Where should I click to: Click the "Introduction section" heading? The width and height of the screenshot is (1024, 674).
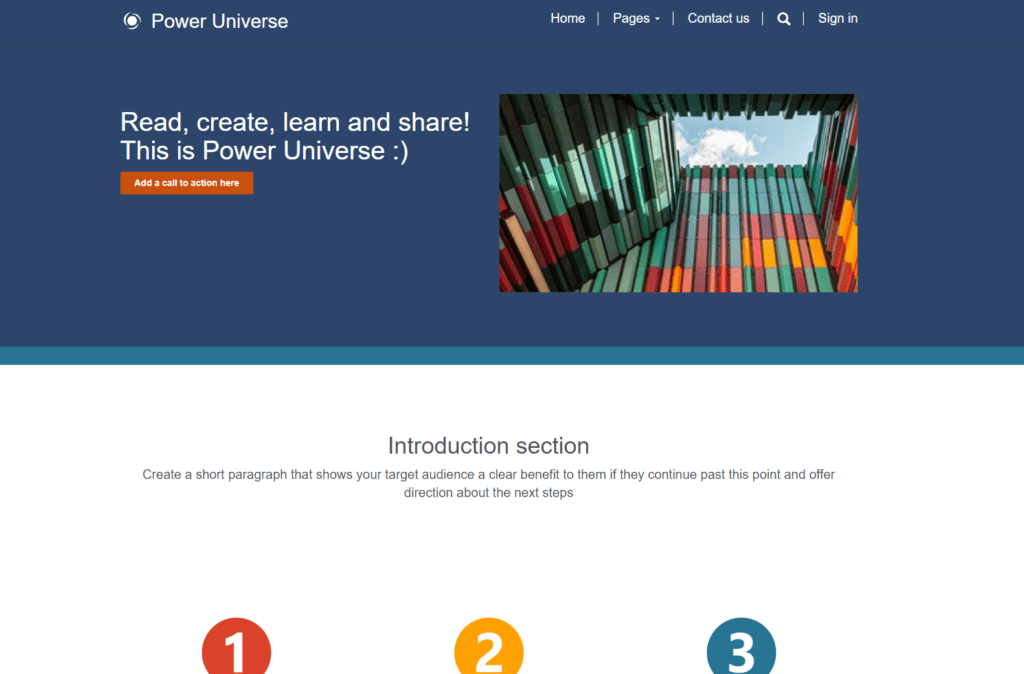pos(488,445)
